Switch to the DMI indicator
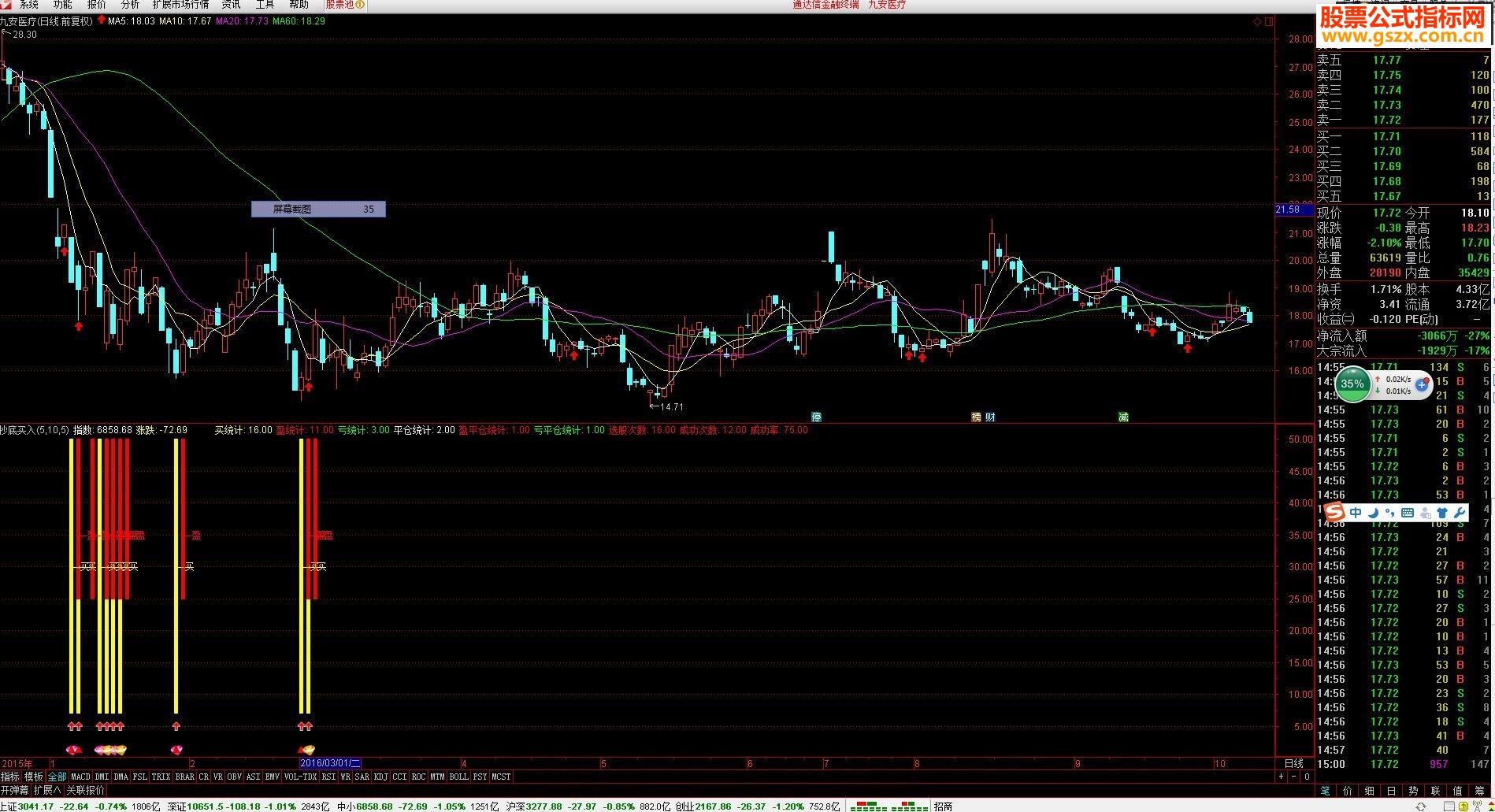 [x=102, y=777]
